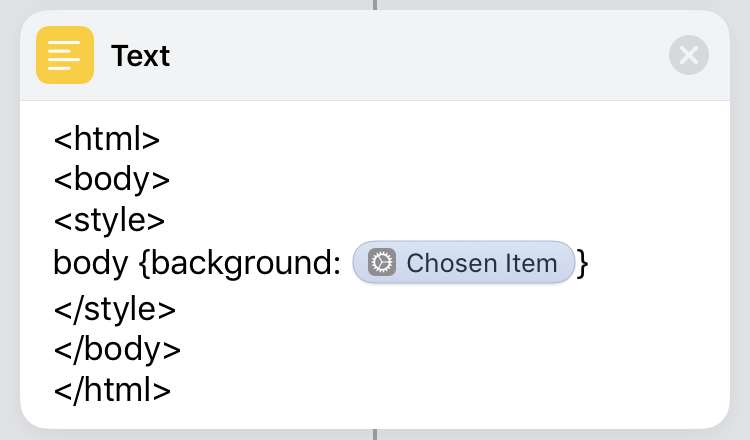Place cursor in the closing </style> line

click(x=114, y=308)
